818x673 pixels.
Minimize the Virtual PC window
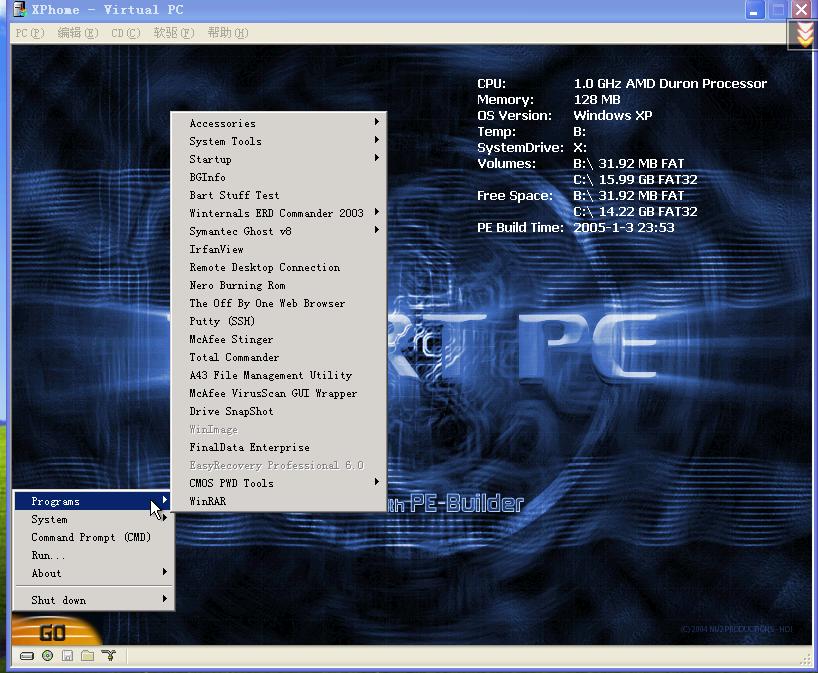pos(754,10)
